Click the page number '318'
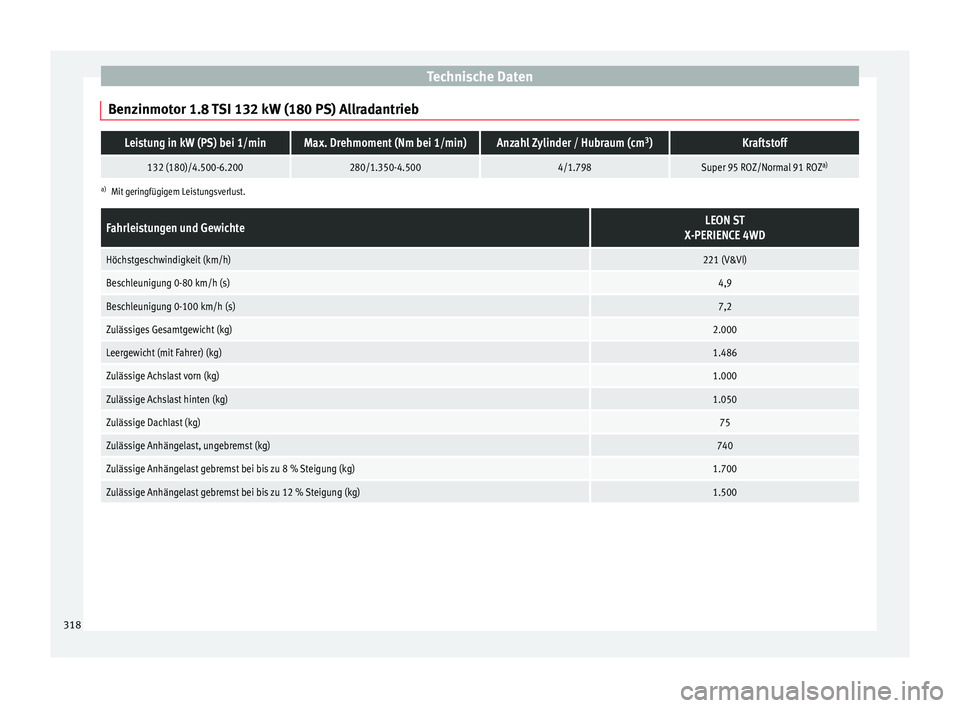The width and height of the screenshot is (960, 708). [72, 625]
